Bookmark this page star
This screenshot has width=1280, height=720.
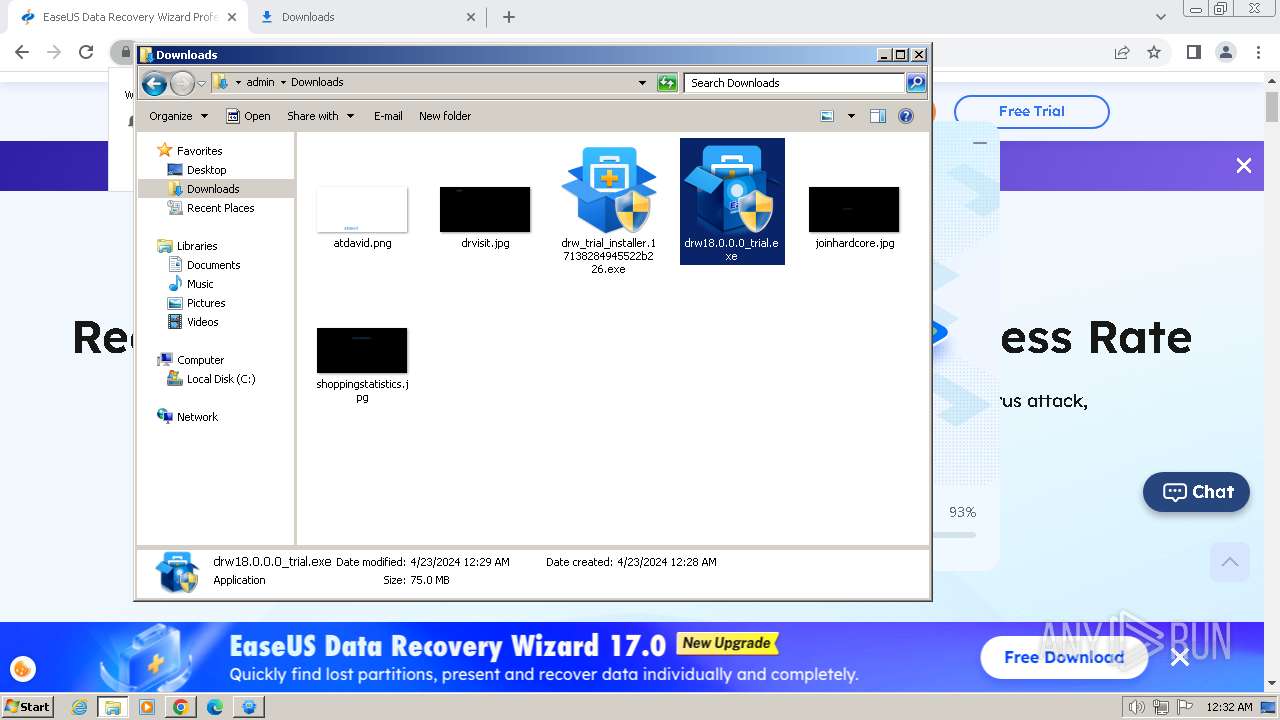tap(1154, 52)
